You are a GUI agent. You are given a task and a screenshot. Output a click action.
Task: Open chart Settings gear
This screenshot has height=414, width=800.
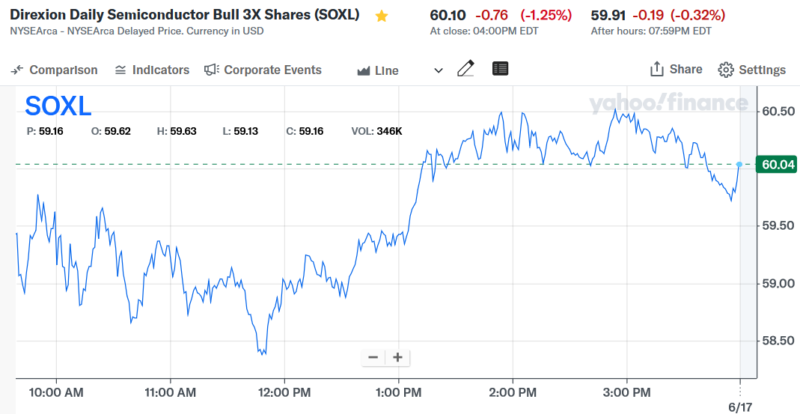752,70
